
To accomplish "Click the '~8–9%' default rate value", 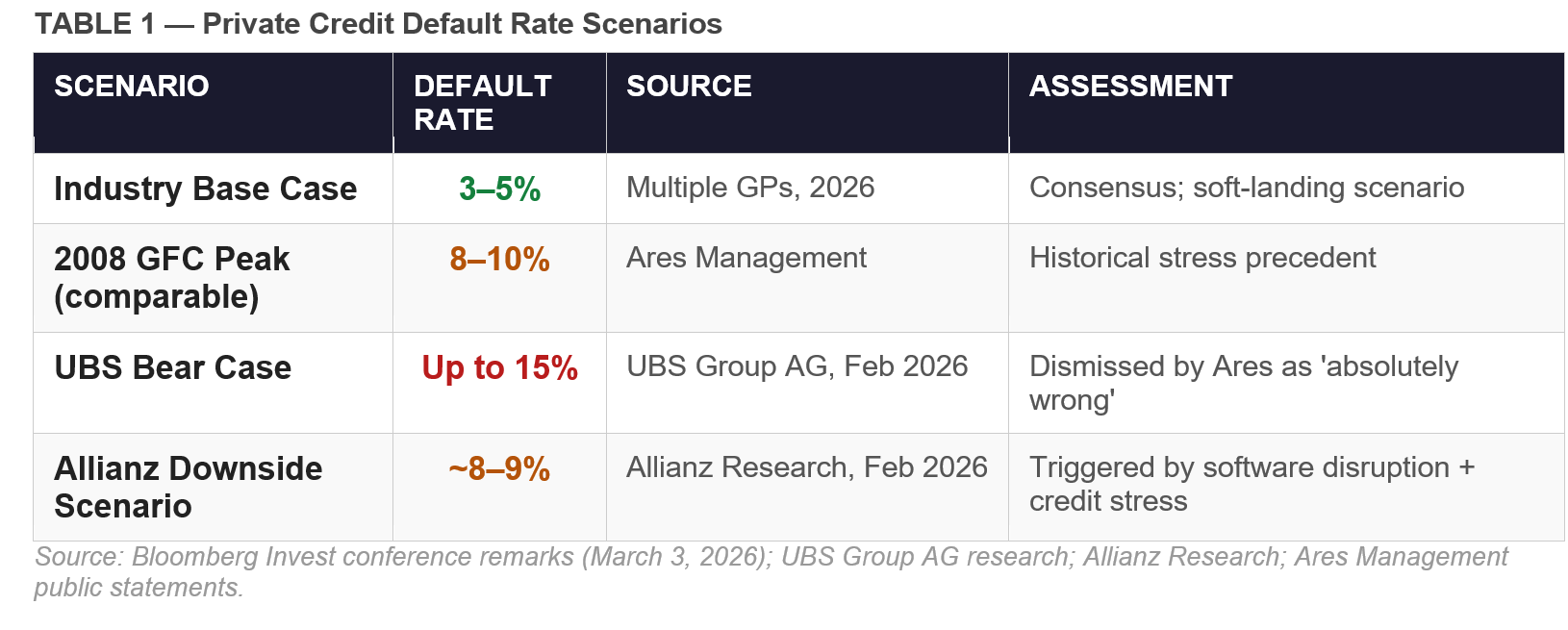I will 499,468.
